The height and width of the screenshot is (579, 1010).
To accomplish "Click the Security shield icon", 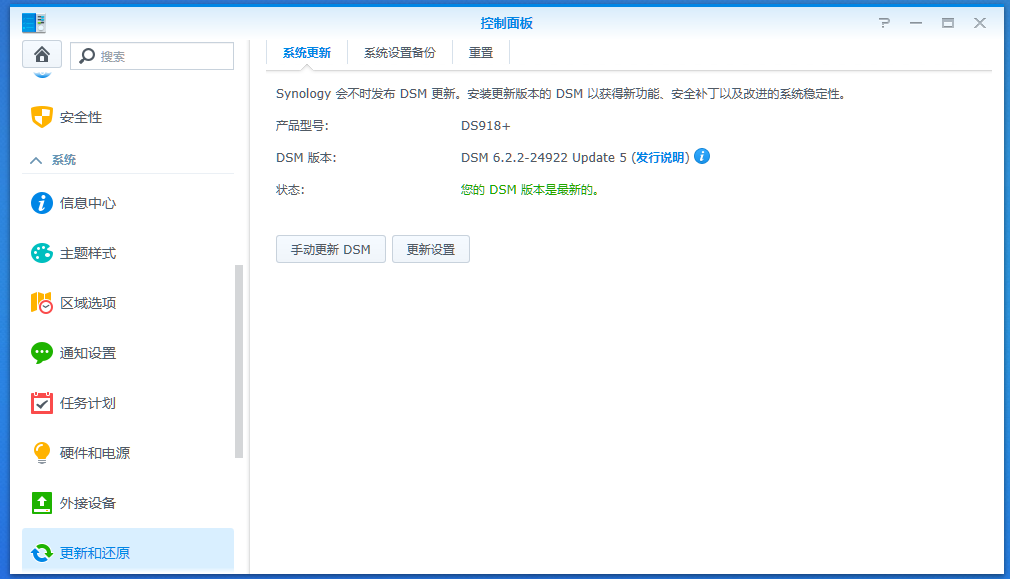I will pos(42,117).
